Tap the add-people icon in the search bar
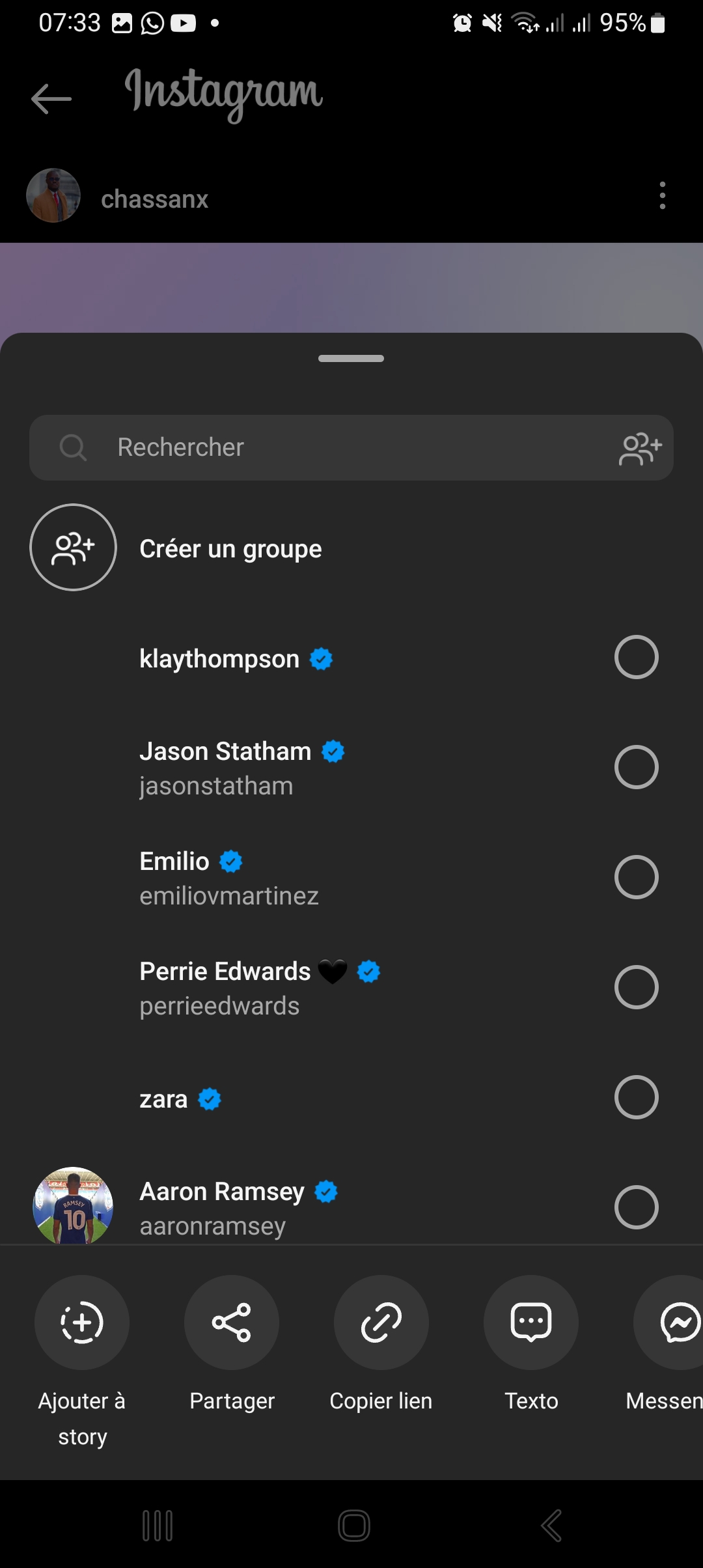 point(641,449)
